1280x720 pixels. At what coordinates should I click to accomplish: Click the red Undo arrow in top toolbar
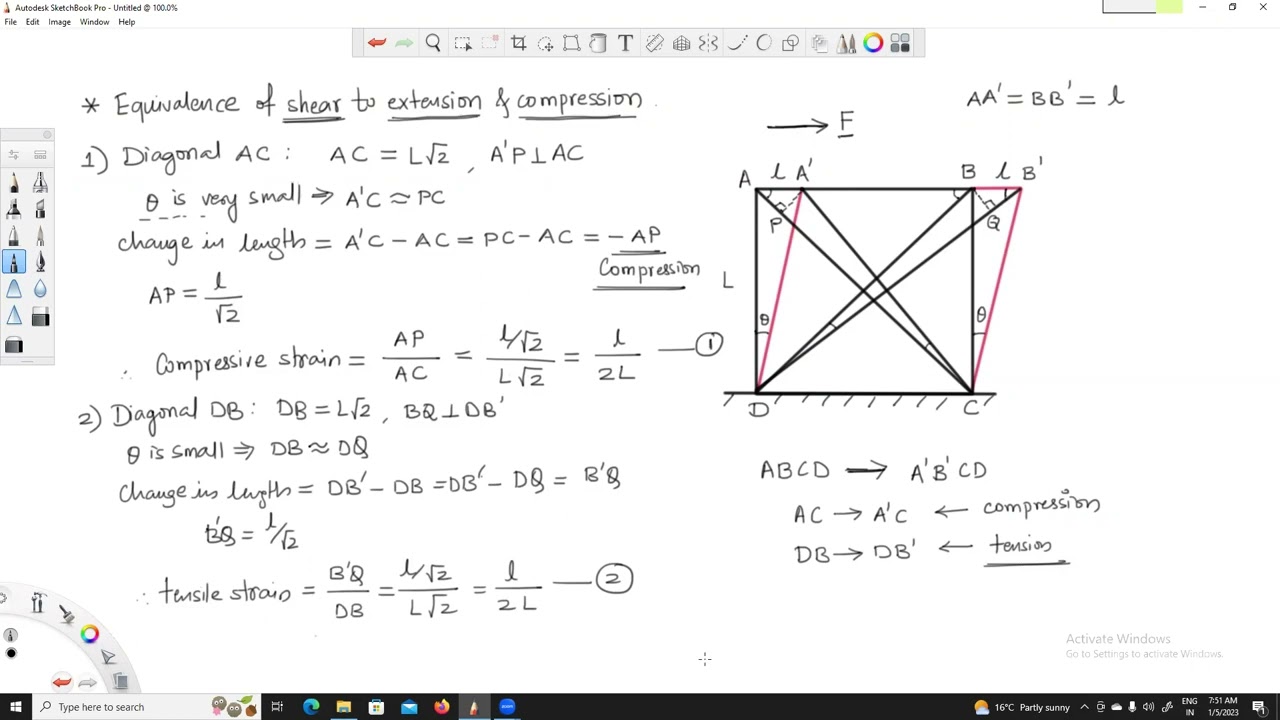pos(377,43)
